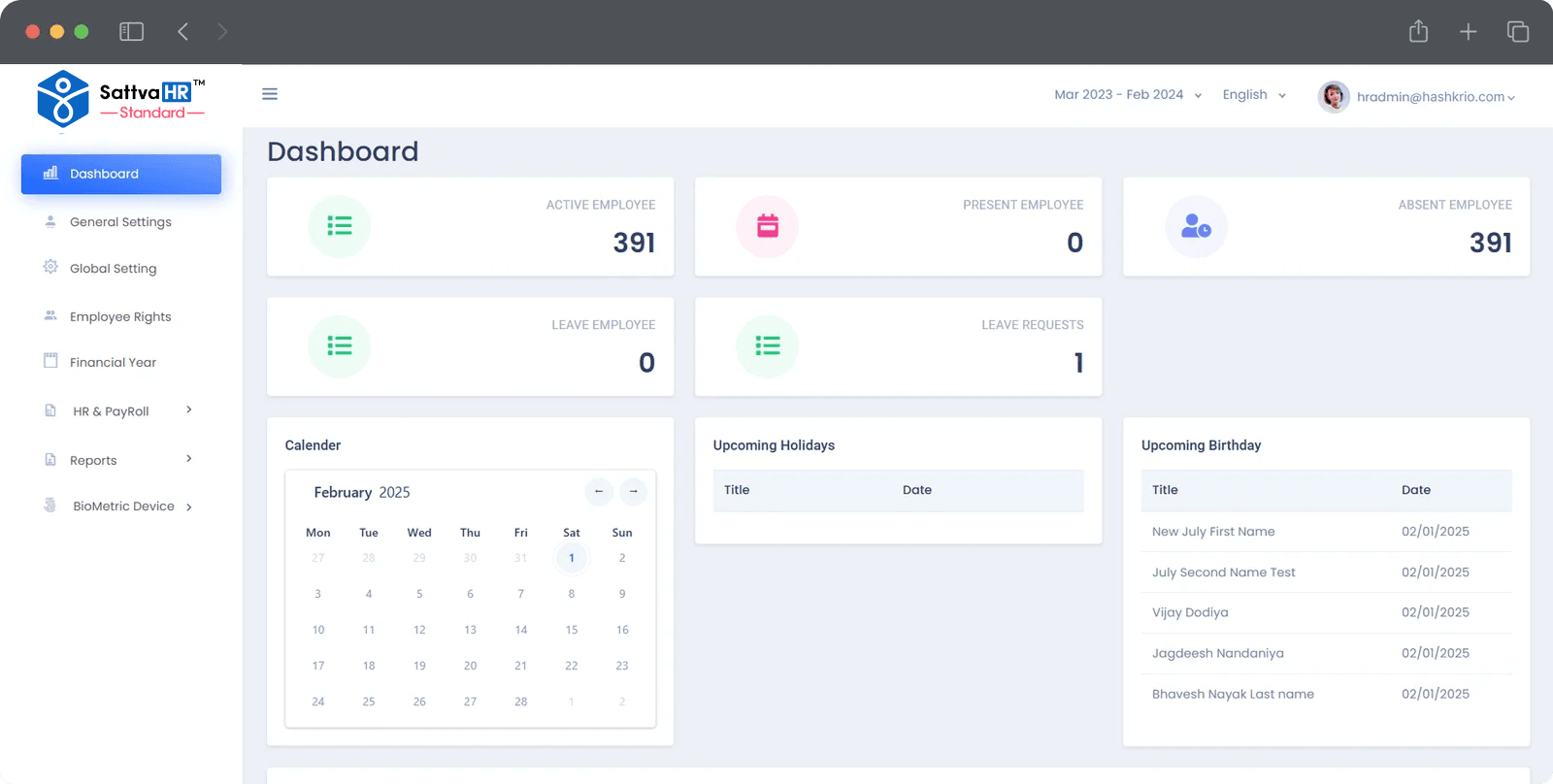
Task: Open a new browser tab with plus icon
Action: [1468, 32]
